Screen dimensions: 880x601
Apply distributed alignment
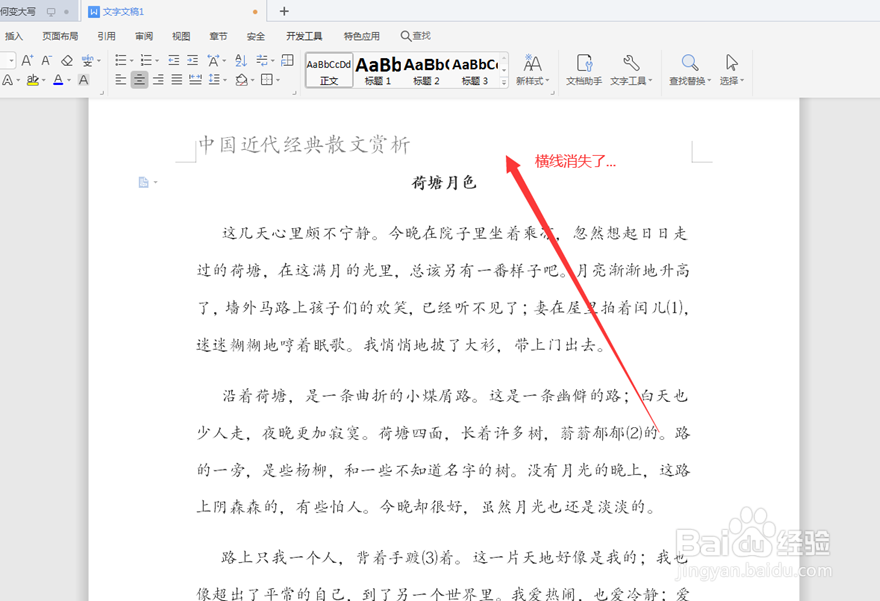(195, 80)
